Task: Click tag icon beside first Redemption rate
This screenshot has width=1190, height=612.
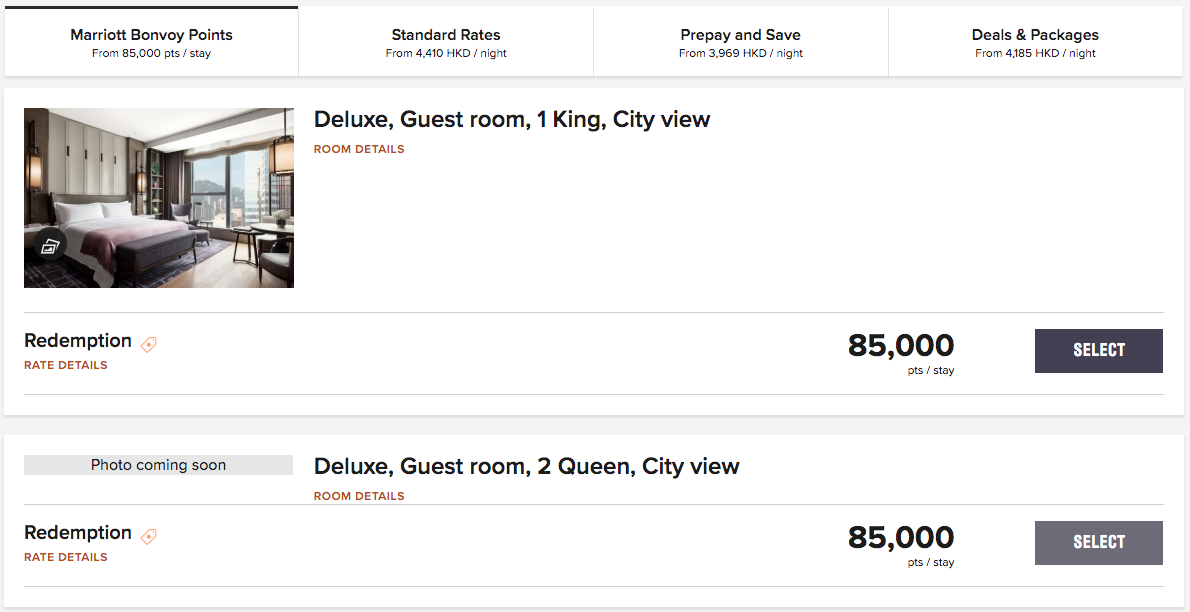Action: (x=149, y=344)
